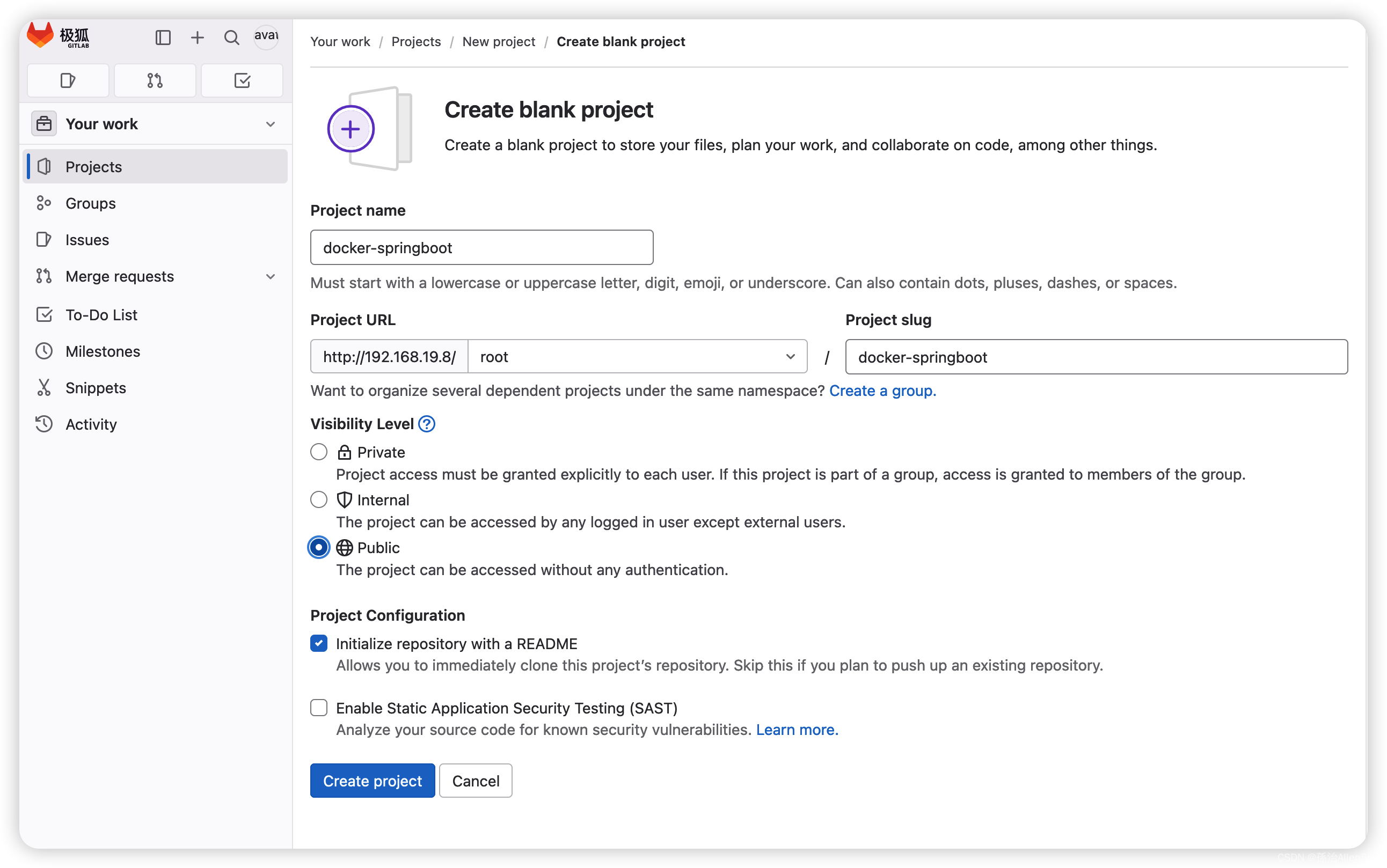
Task: Click the Project name input field
Action: click(482, 247)
